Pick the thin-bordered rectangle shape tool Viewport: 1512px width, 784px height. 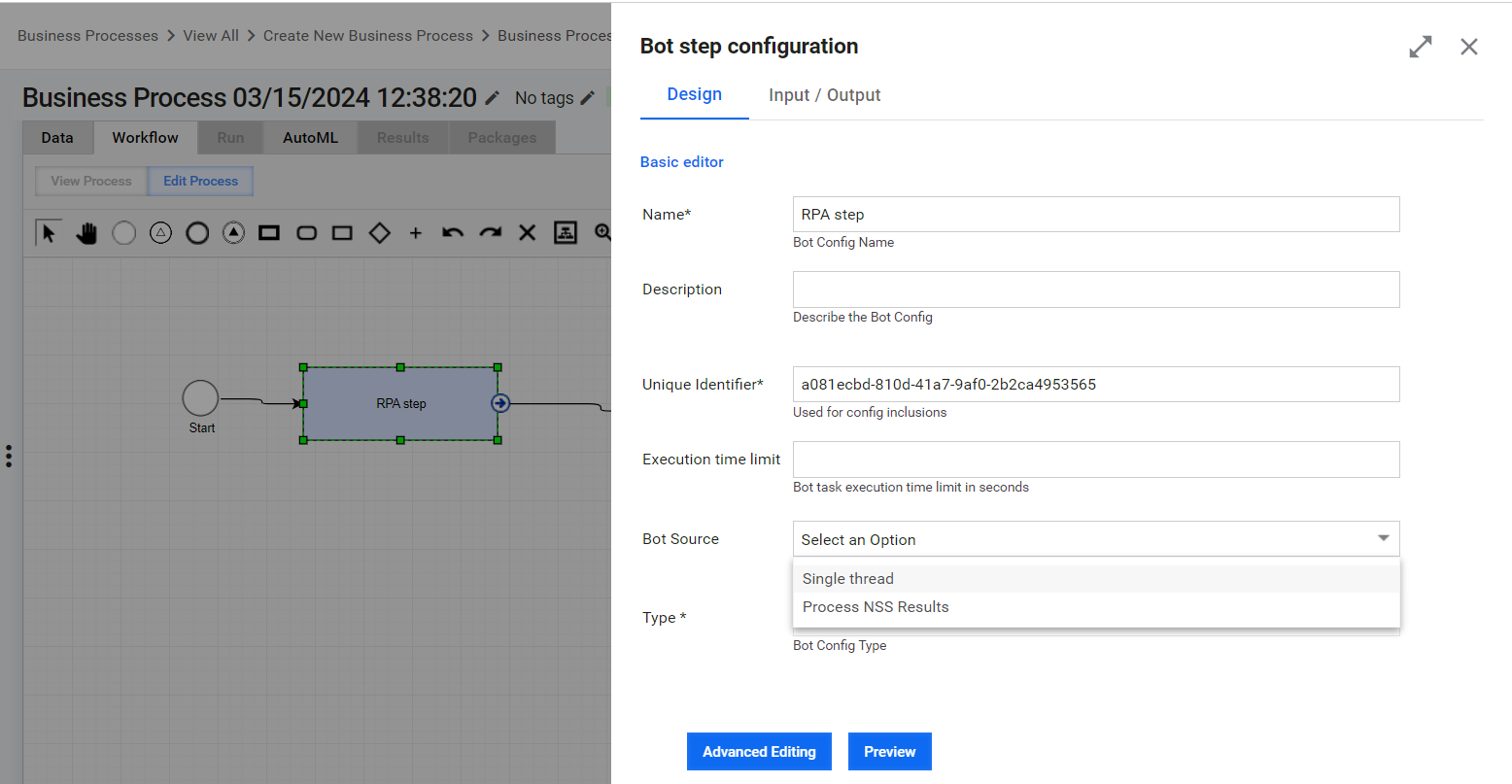pos(342,233)
